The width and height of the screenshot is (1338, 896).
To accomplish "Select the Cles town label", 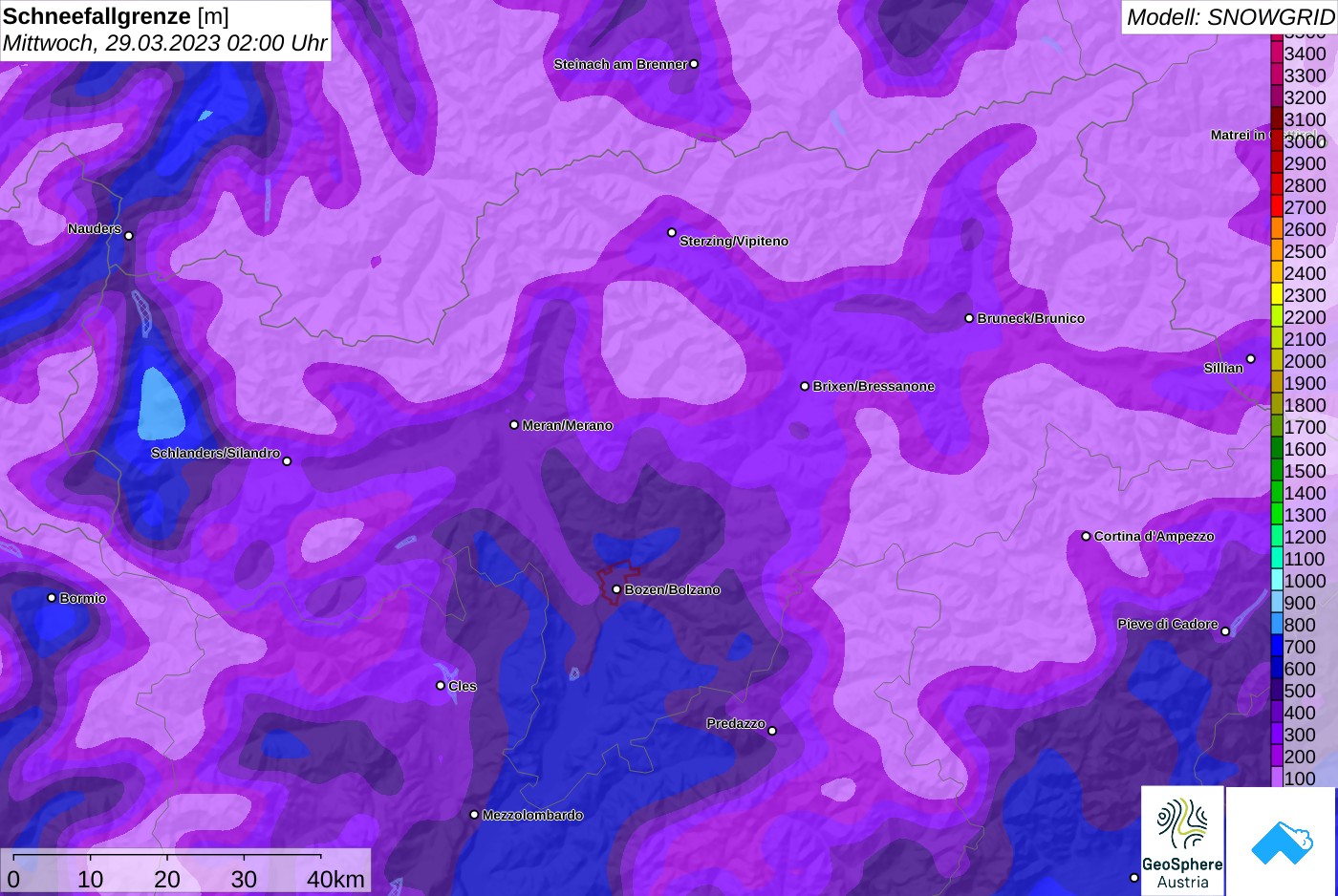I will point(463,686).
